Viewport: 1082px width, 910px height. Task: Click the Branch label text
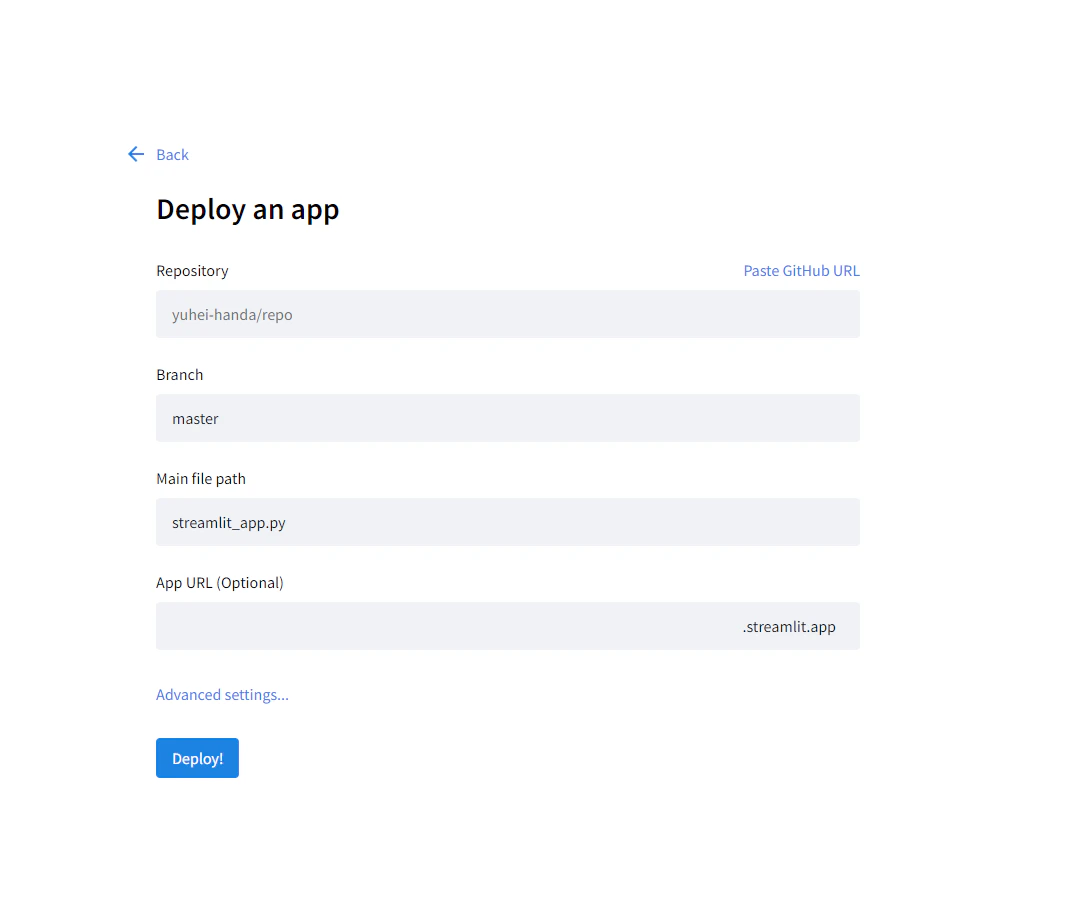pyautogui.click(x=180, y=375)
